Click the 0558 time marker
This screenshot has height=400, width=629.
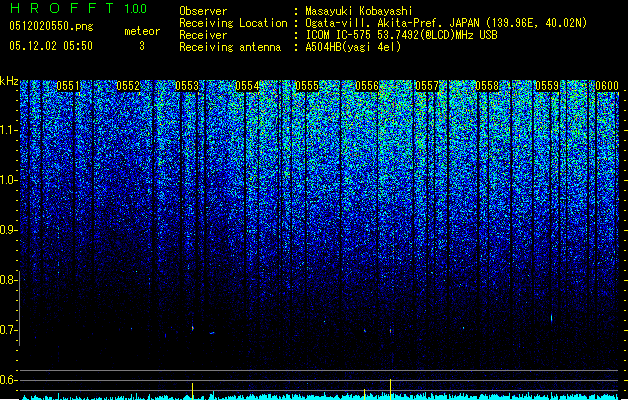[487, 86]
